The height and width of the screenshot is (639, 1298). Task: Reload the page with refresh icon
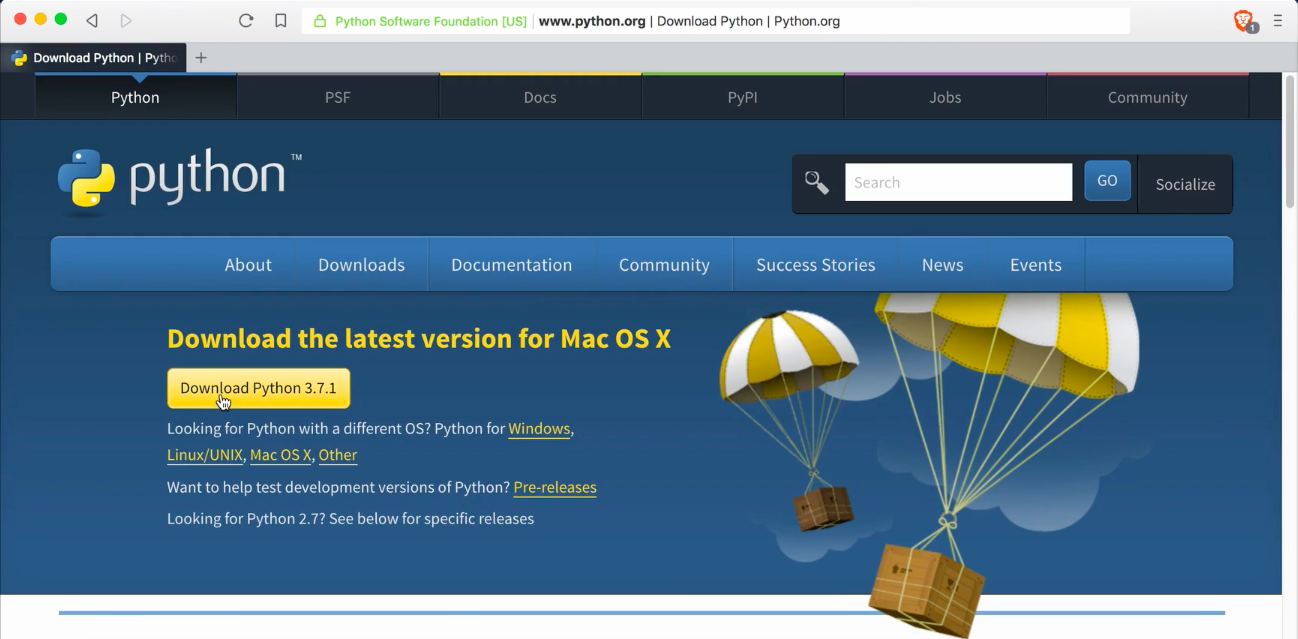tap(246, 21)
